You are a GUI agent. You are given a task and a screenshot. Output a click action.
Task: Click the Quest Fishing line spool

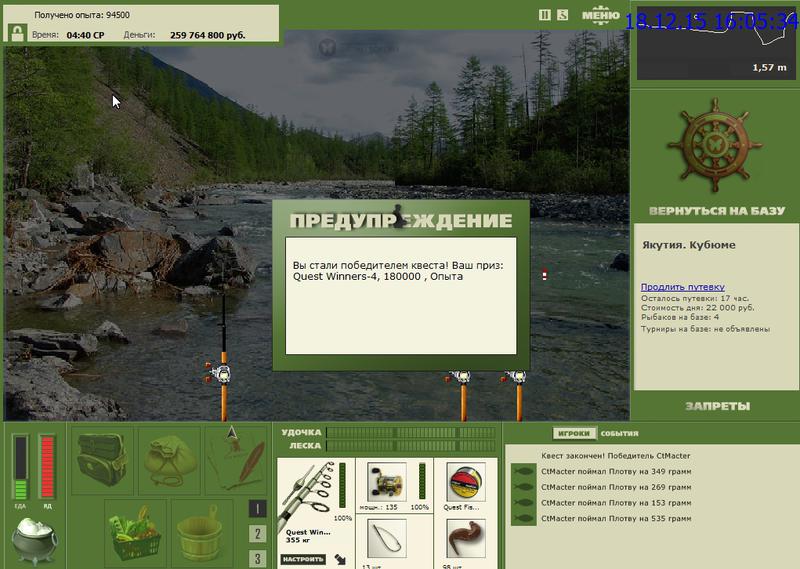pyautogui.click(x=466, y=482)
